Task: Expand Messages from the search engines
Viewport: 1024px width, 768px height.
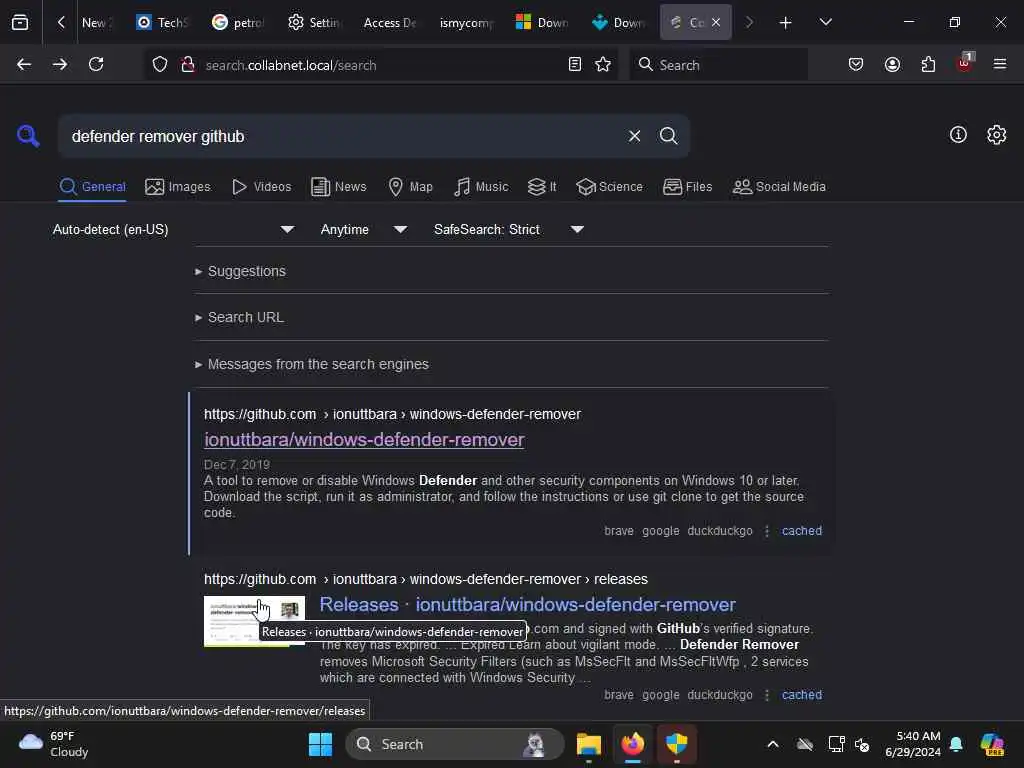Action: 312,364
